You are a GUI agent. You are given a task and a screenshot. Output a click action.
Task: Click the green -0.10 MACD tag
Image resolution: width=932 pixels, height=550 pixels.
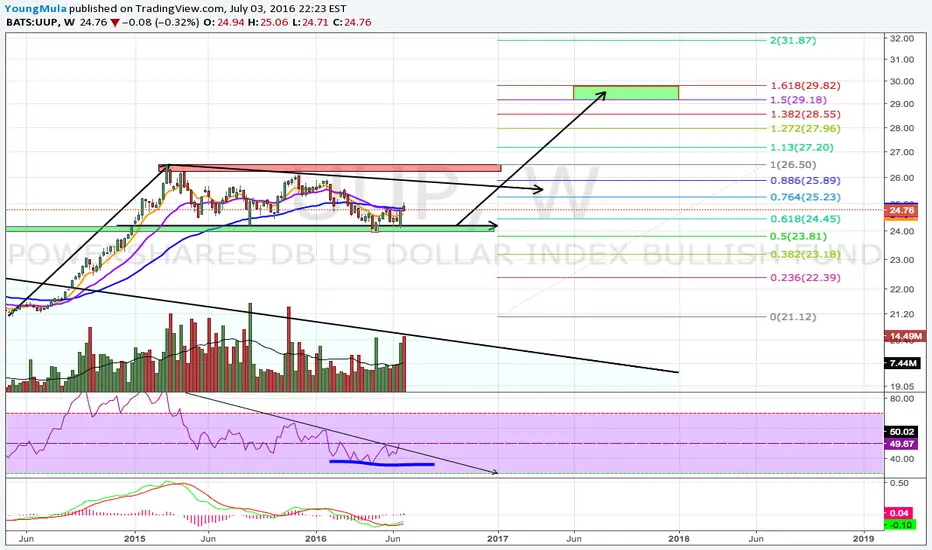[899, 525]
